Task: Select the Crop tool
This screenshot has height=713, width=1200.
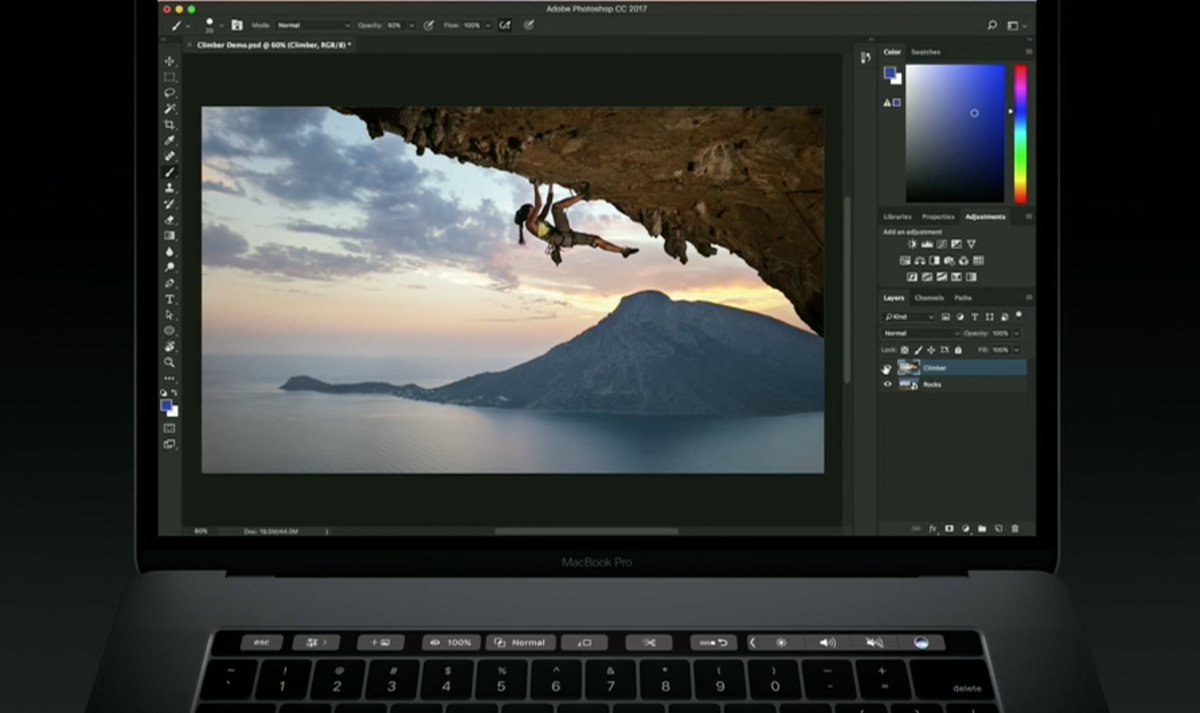Action: click(170, 124)
